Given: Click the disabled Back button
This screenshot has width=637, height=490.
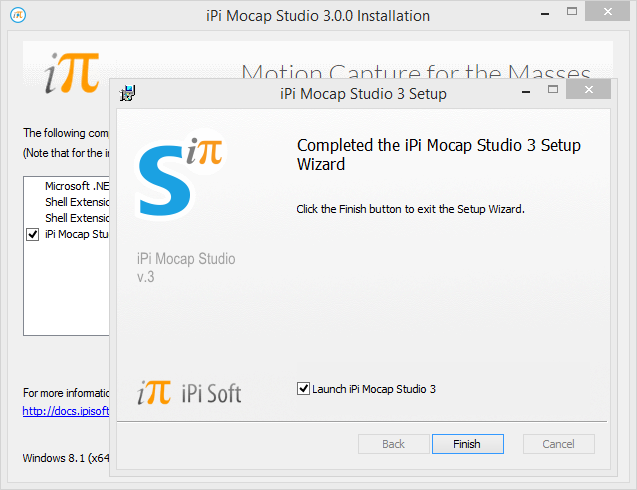Looking at the screenshot, I should [393, 444].
